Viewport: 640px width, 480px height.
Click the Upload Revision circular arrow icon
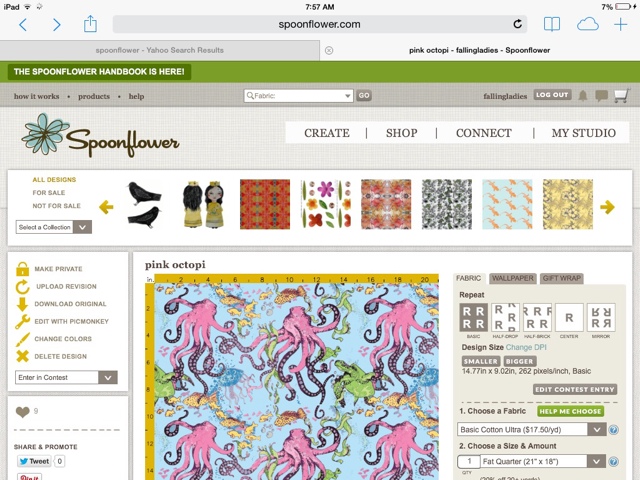(22, 287)
